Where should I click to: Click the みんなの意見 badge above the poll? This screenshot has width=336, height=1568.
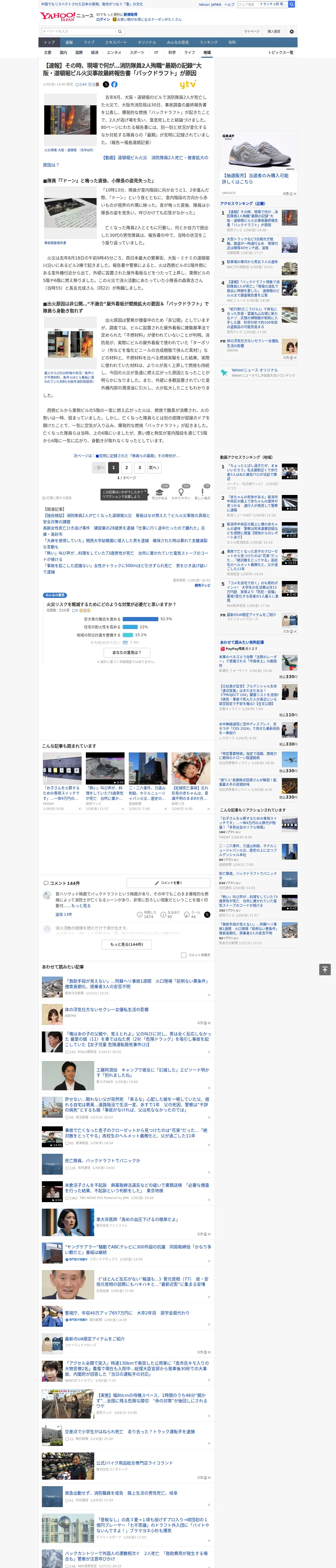pos(55,595)
